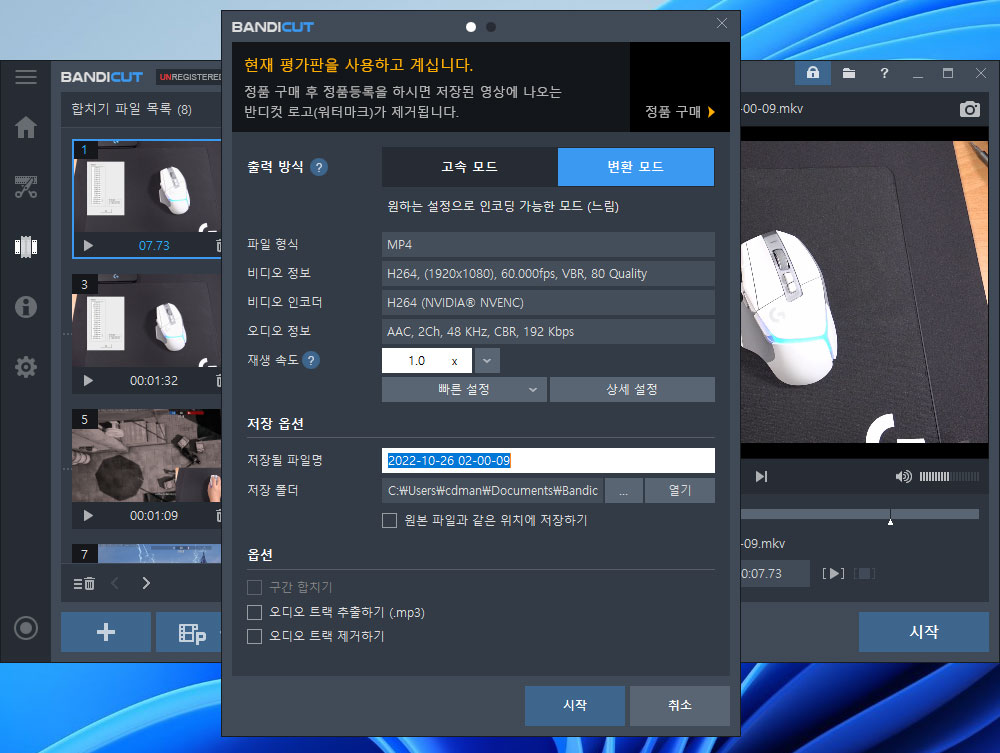Open output folder icon in title bar

[x=848, y=73]
